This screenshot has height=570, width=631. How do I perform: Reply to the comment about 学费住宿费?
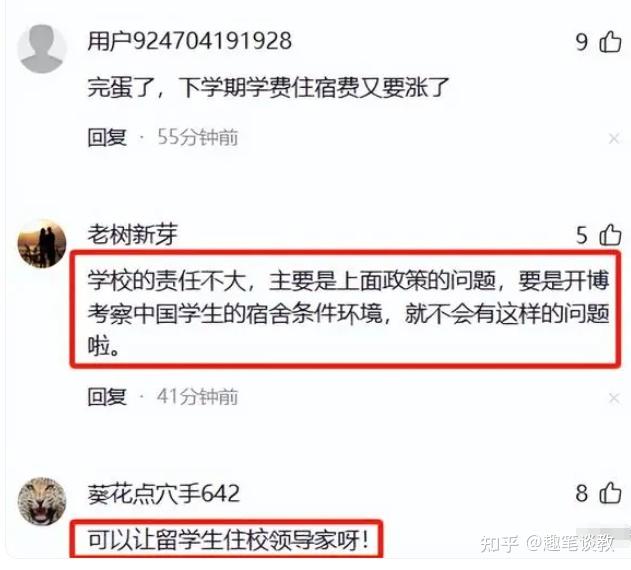[107, 137]
